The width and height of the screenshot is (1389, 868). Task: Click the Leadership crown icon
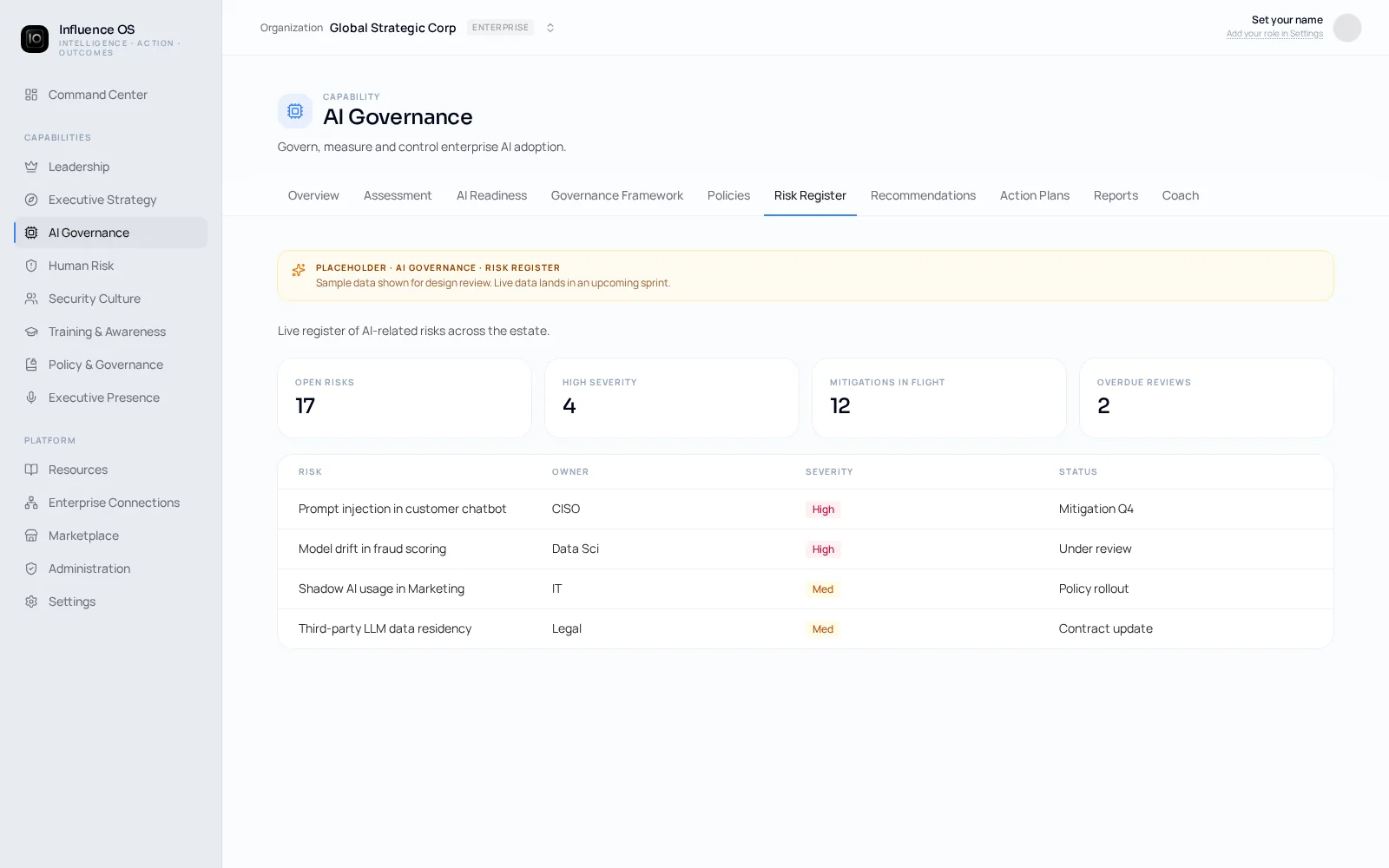pos(31,167)
